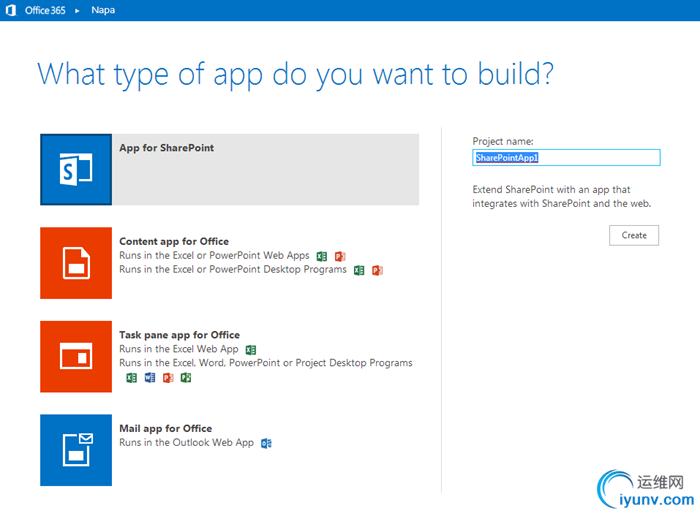700x516 pixels.
Task: Click Excel icon beside Runs in the Excel Web App
Action: 251,350
